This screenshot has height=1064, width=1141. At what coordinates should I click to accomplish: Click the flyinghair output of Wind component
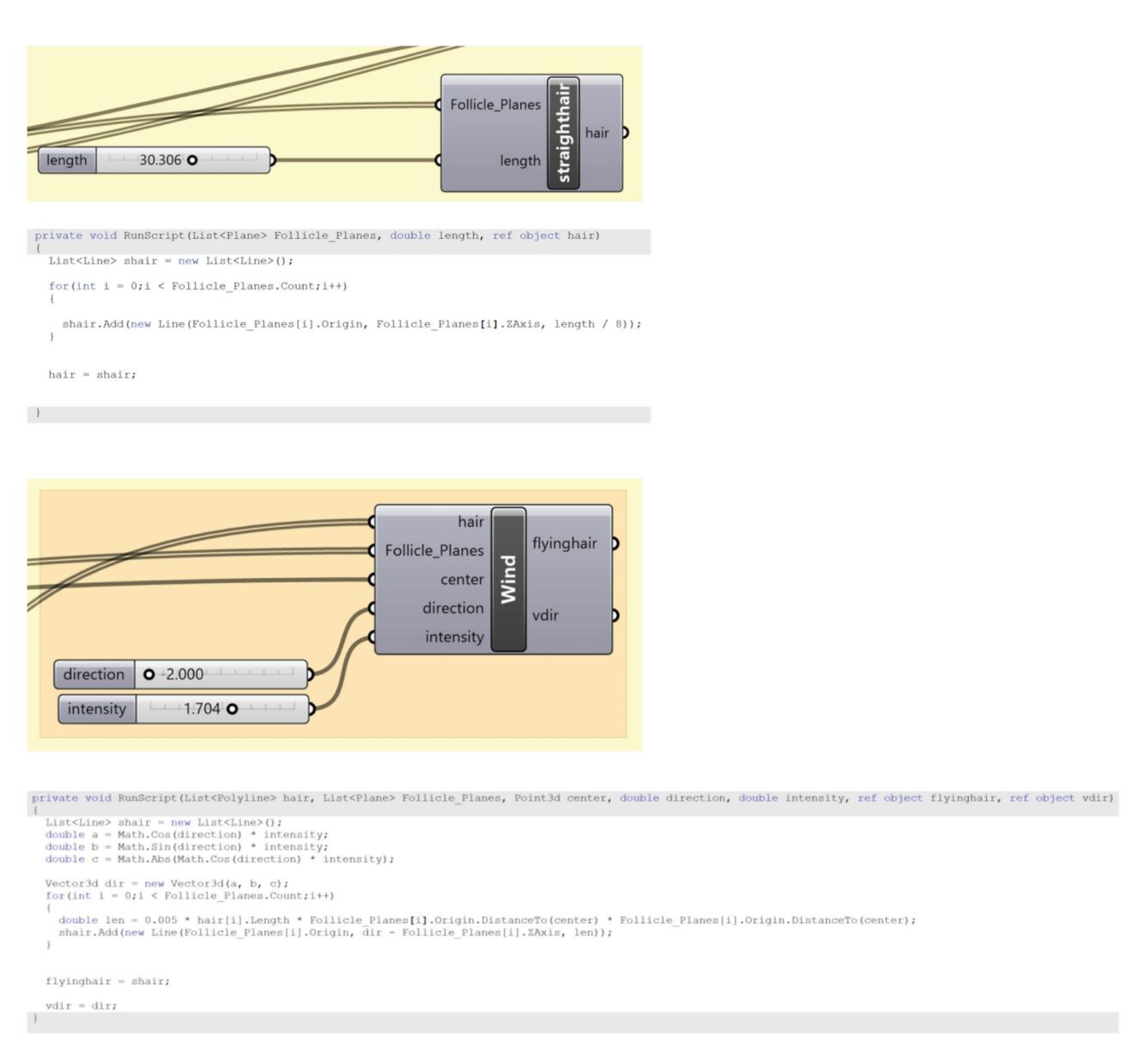tap(564, 543)
